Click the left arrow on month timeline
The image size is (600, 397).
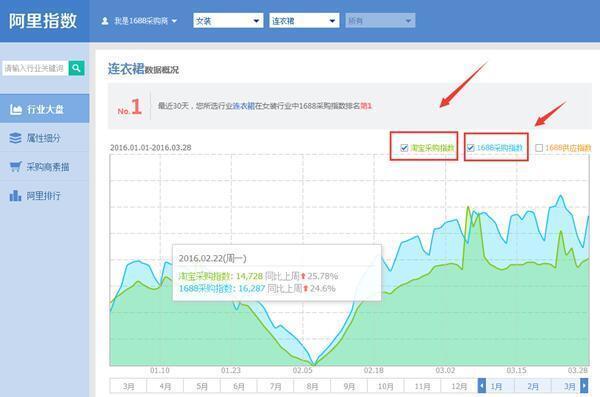point(482,386)
